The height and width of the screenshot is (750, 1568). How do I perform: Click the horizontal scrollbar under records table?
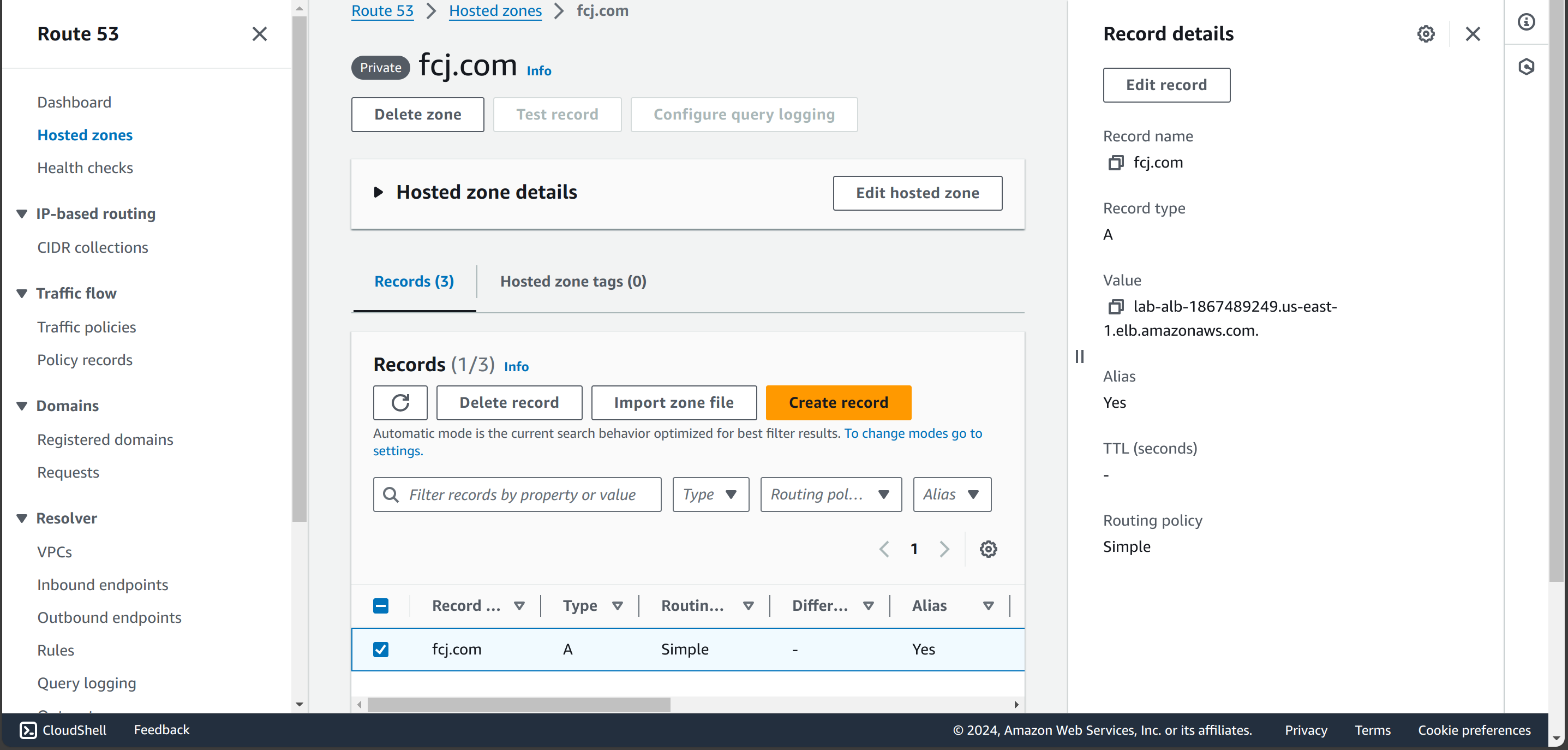pyautogui.click(x=519, y=705)
